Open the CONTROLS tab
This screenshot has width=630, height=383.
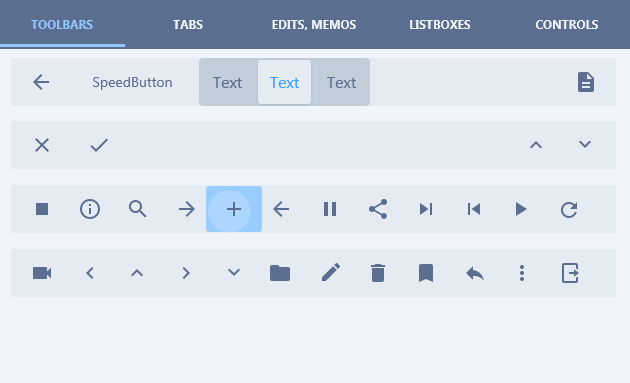(567, 25)
